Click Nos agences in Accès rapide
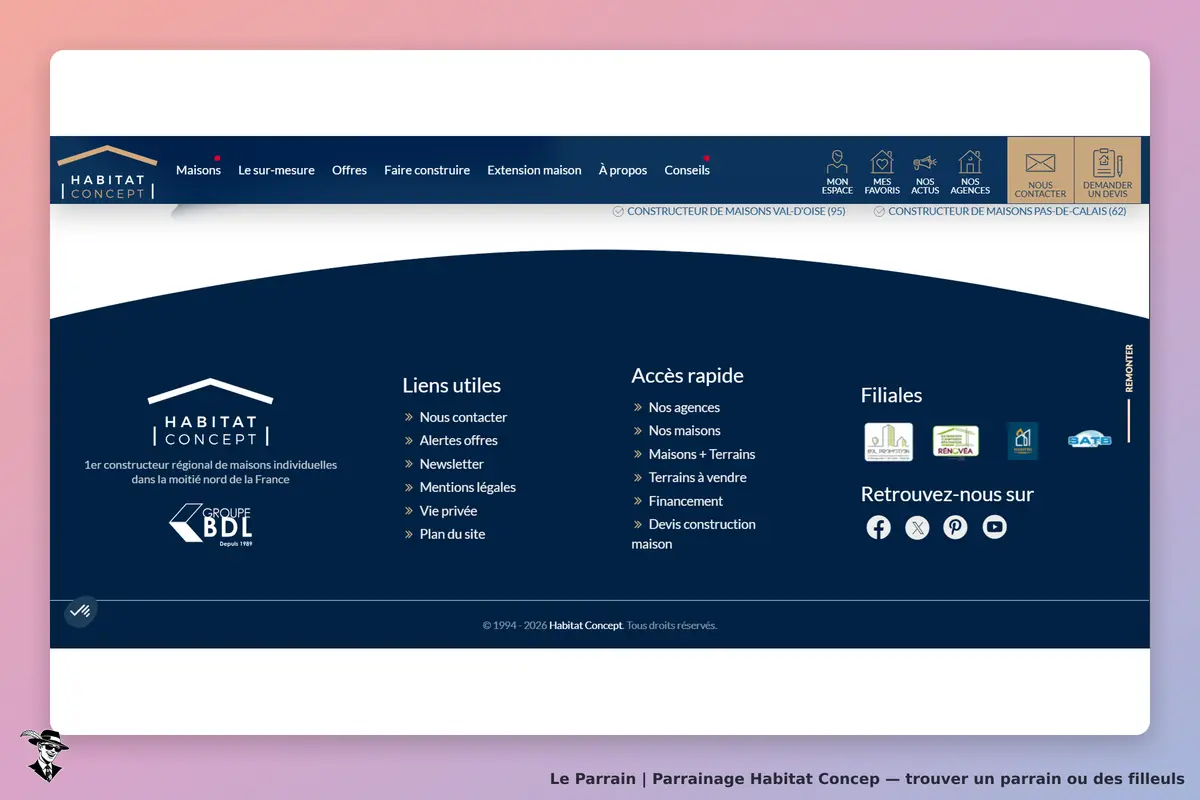The image size is (1200, 800). (x=684, y=407)
